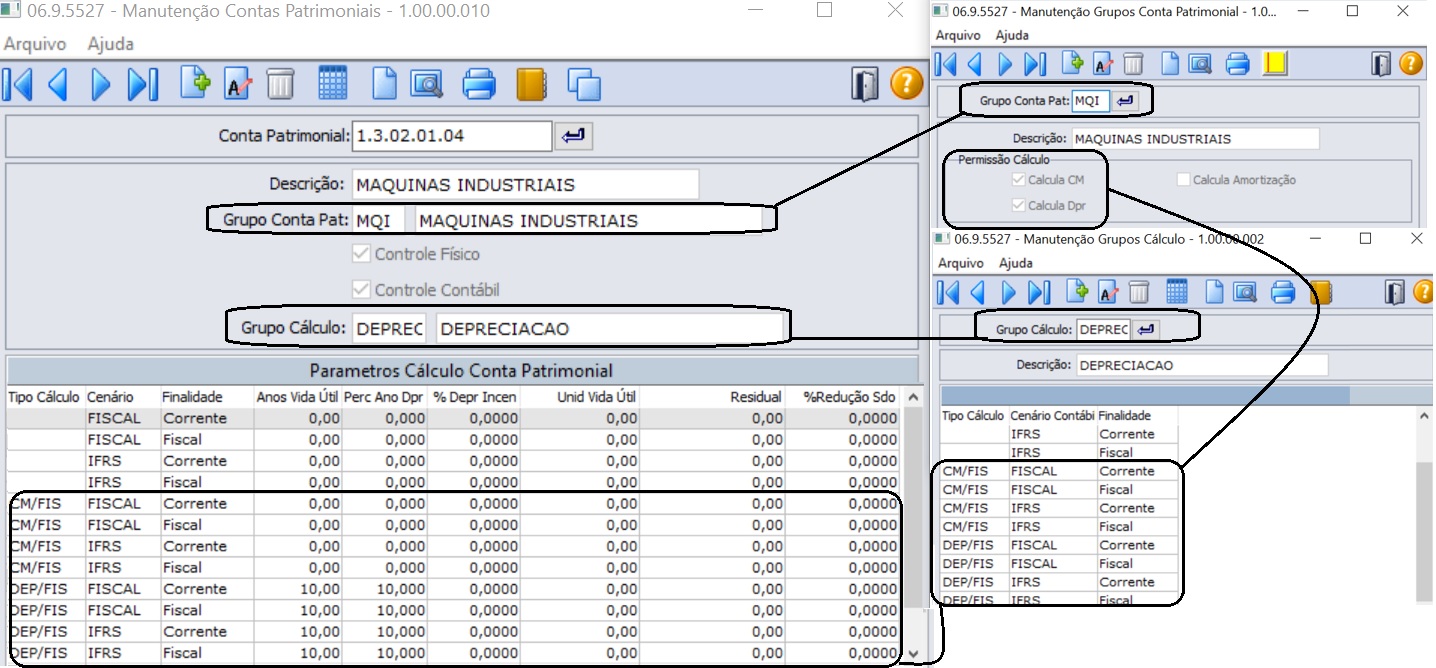Toggle the Controle Físico checkbox
The height and width of the screenshot is (668, 1436).
pyautogui.click(x=359, y=253)
